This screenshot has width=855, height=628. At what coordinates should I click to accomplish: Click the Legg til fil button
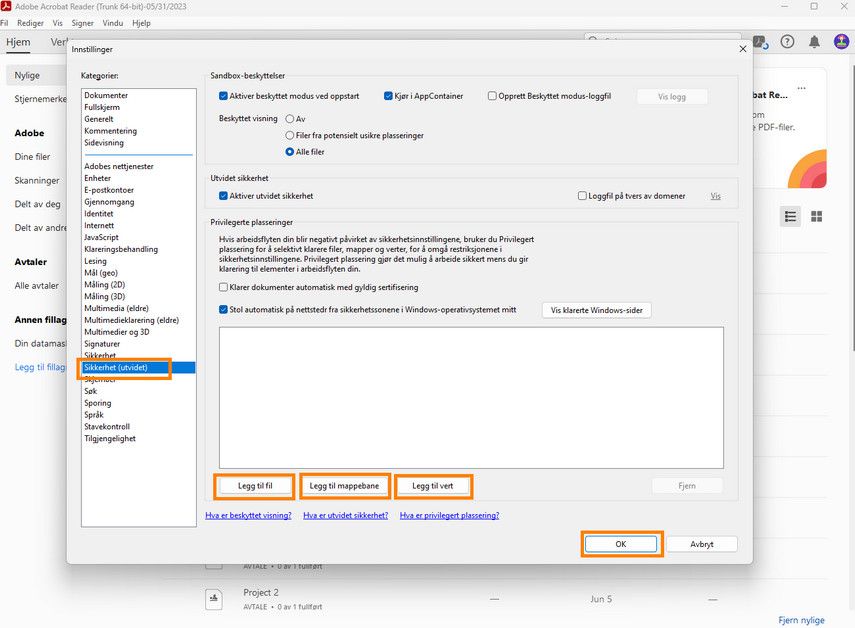click(x=255, y=486)
